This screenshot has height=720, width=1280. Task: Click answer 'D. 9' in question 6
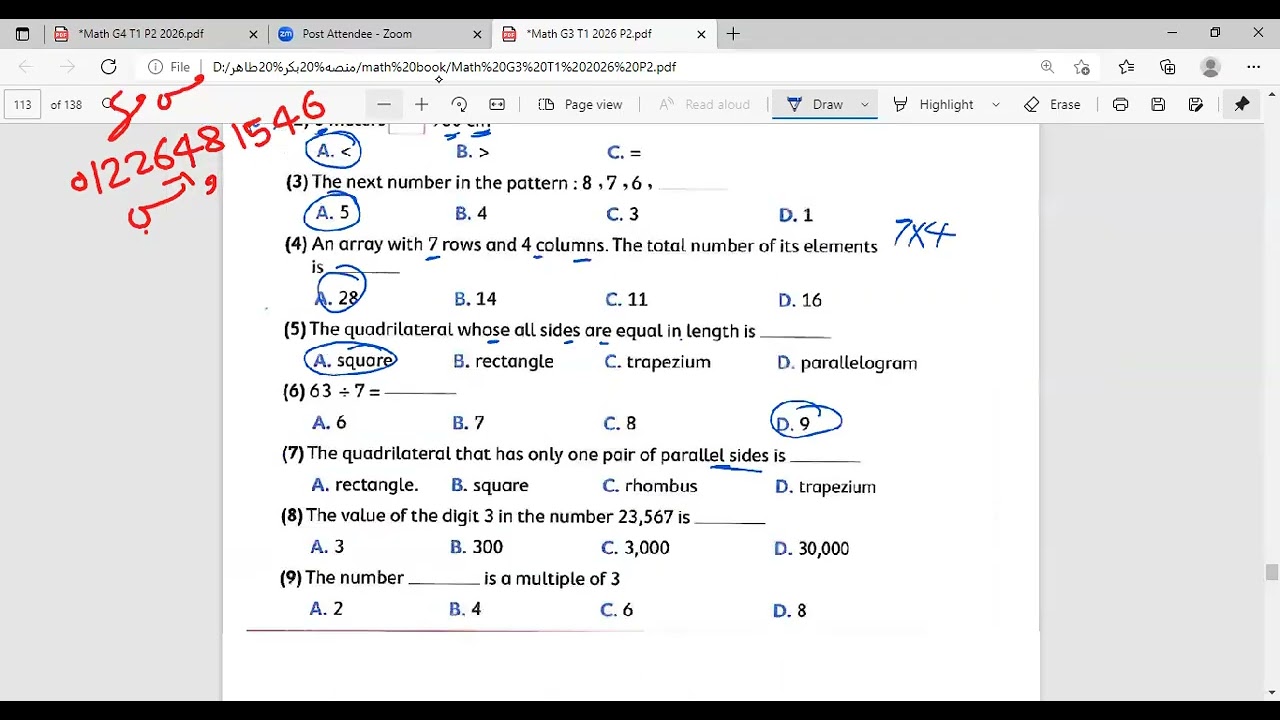(793, 424)
